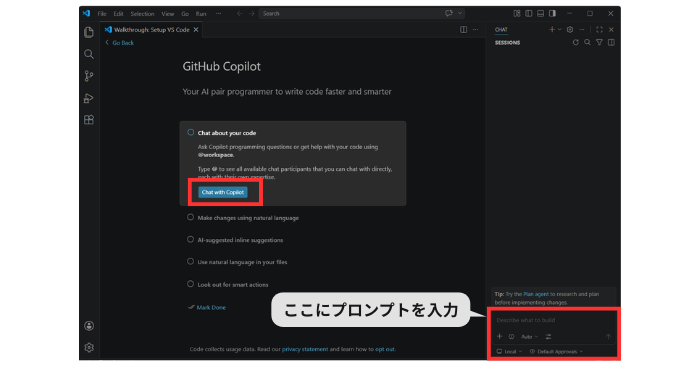Click the GitHub Copilot heading
Viewport: 698px width, 365px height.
pyautogui.click(x=222, y=66)
